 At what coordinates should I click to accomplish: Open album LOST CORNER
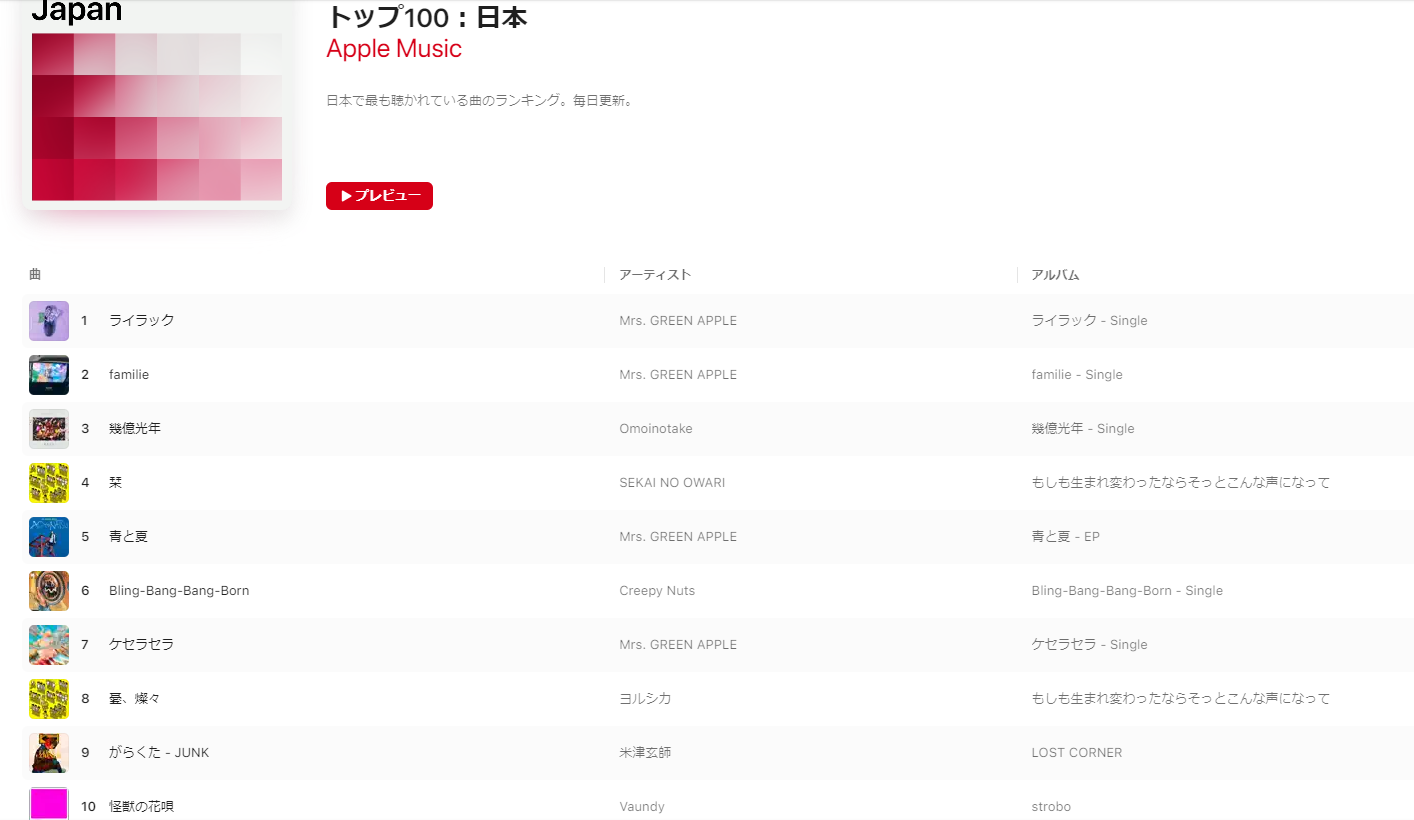pos(1077,753)
